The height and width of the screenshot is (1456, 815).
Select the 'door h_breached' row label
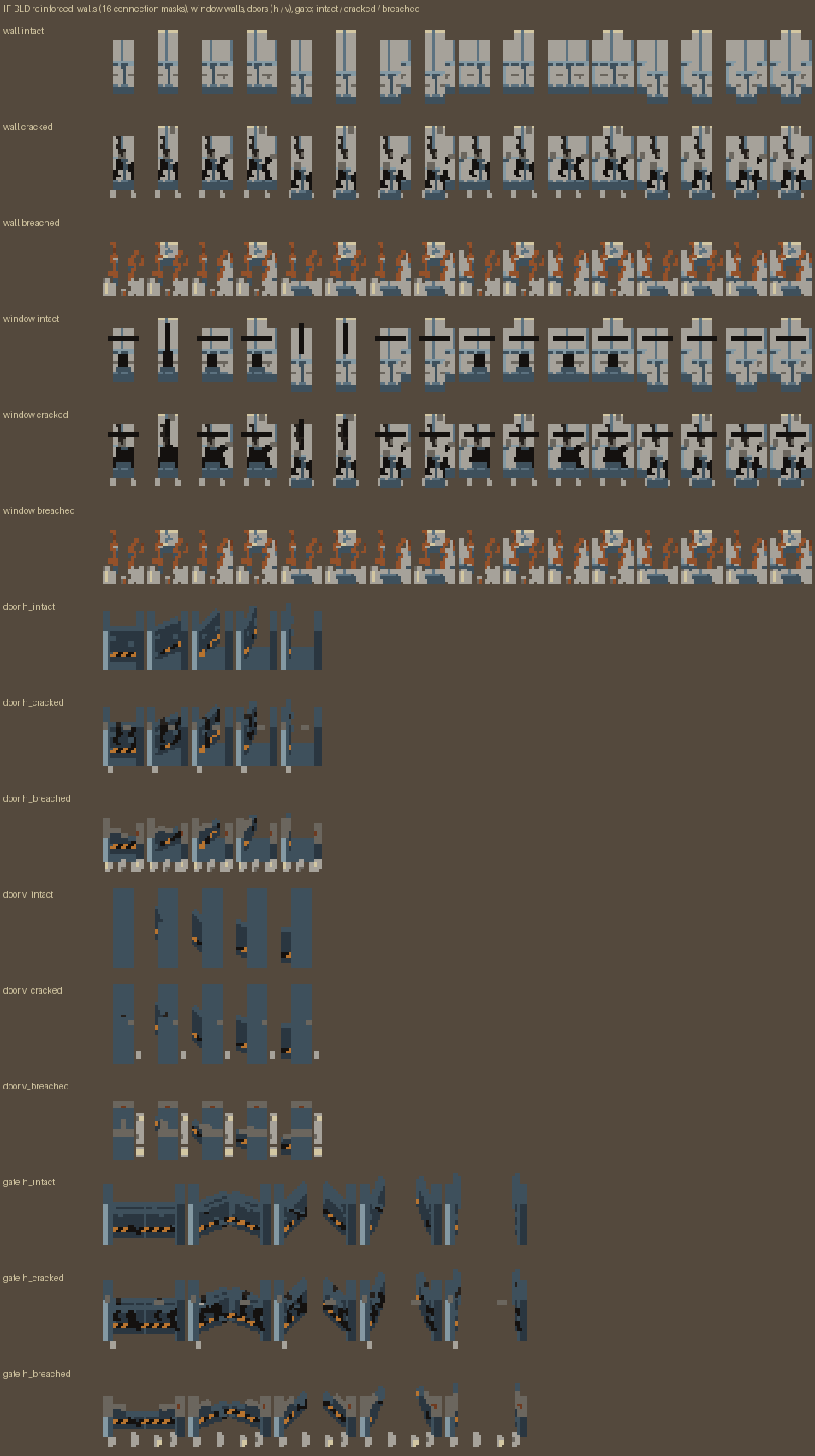tap(37, 798)
